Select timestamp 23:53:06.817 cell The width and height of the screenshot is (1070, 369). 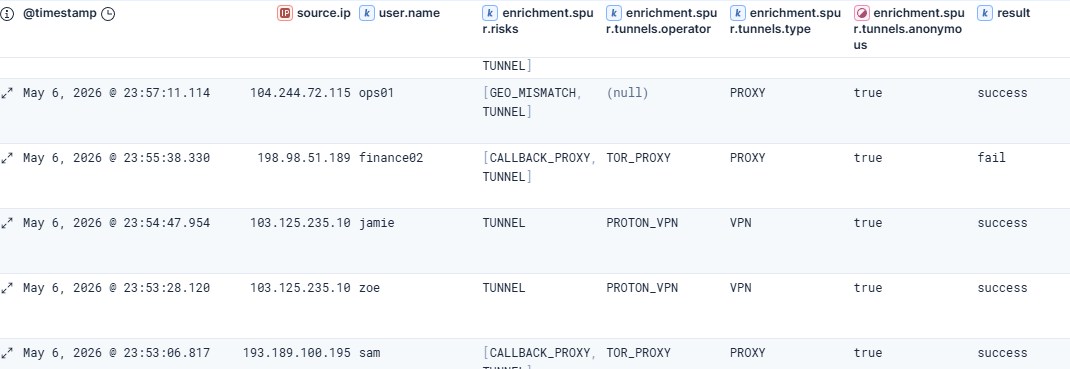pos(117,353)
